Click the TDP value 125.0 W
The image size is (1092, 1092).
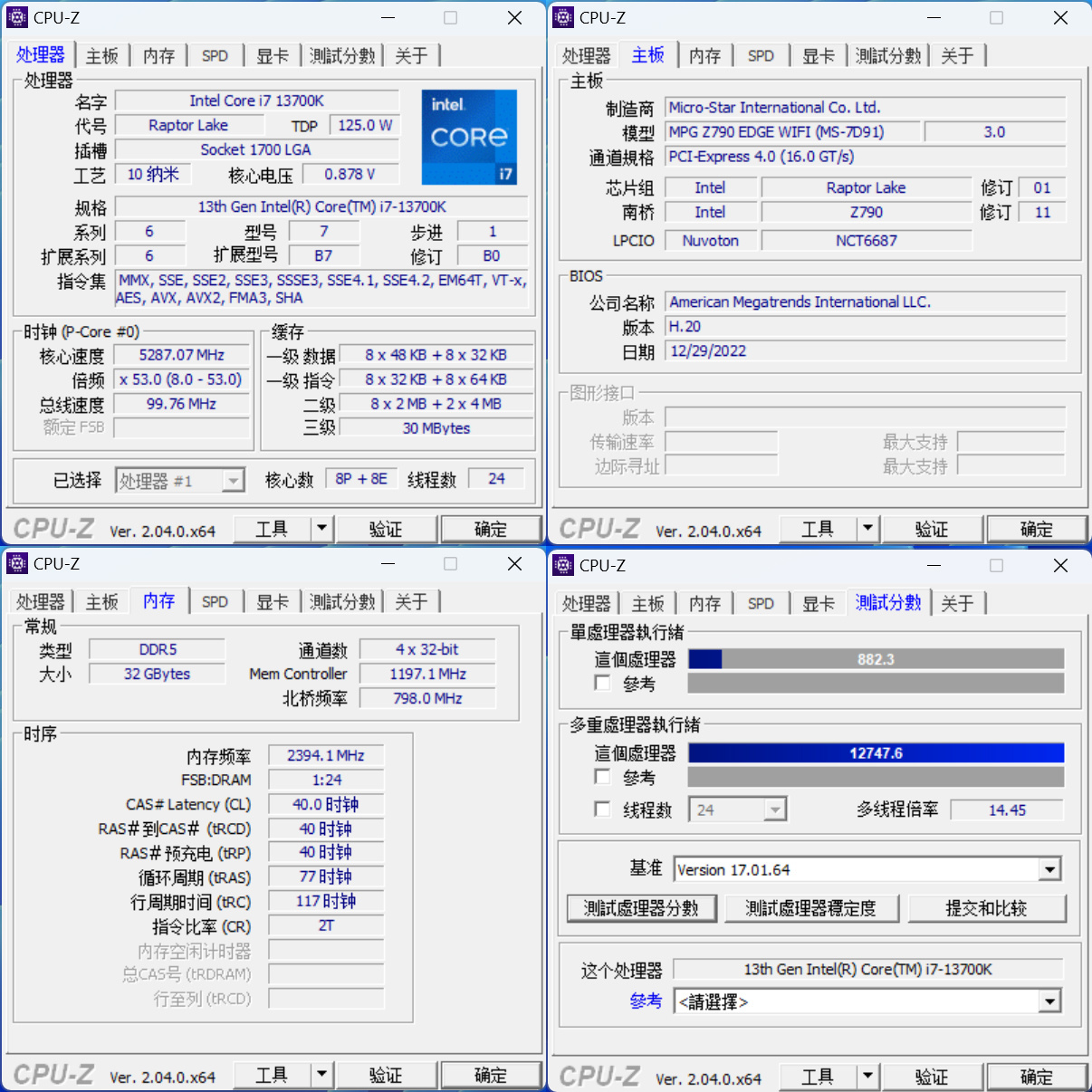(x=365, y=125)
